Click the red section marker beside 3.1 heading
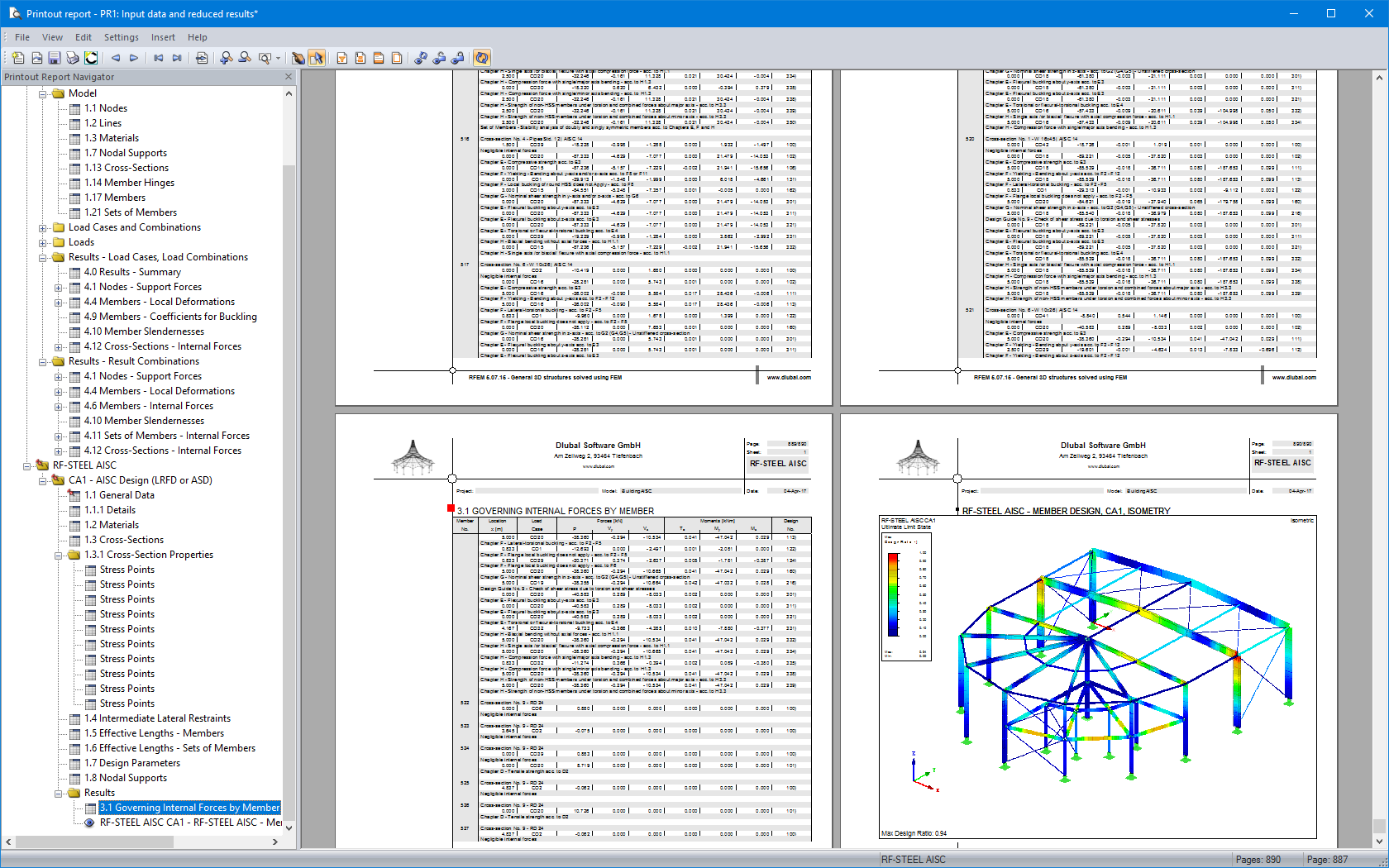The width and height of the screenshot is (1389, 868). [x=451, y=508]
